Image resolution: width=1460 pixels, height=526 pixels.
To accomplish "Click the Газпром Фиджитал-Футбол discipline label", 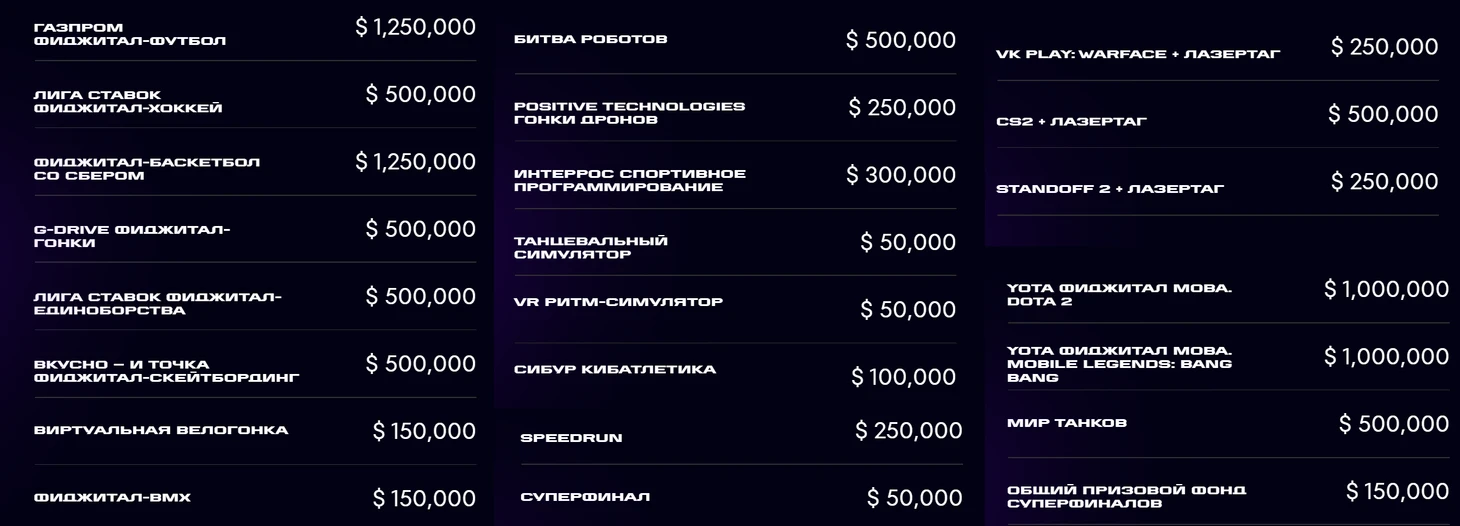I will coord(130,34).
